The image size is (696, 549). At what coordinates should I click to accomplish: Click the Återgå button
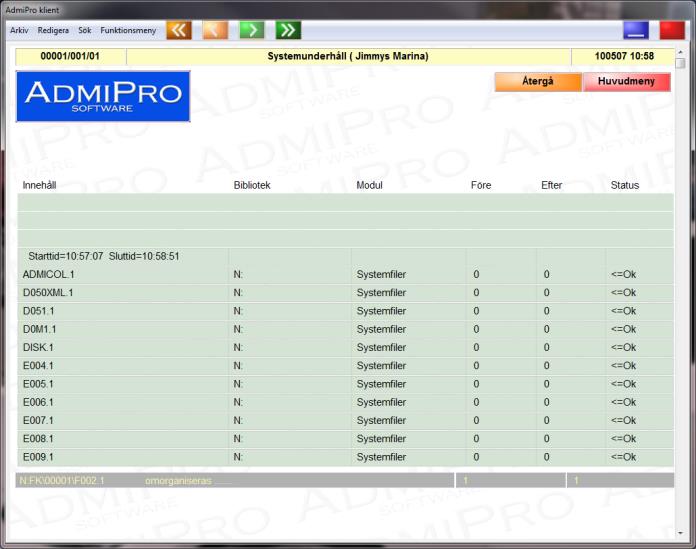point(538,82)
